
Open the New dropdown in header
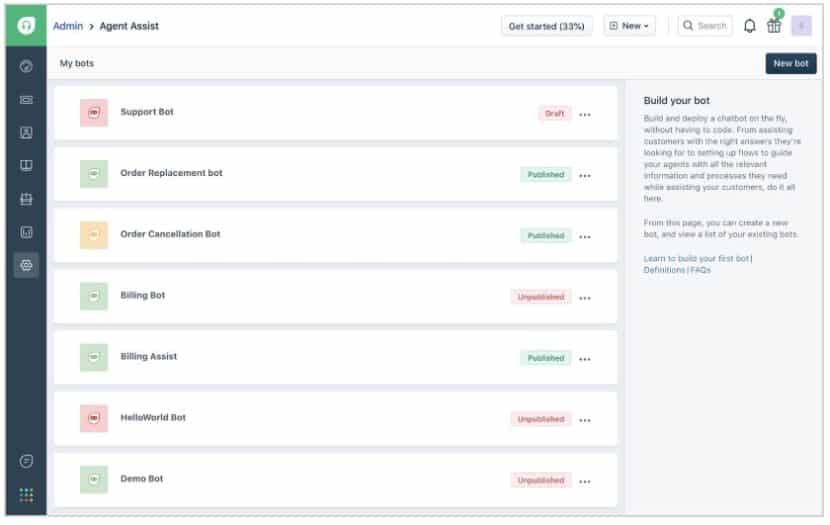point(629,26)
